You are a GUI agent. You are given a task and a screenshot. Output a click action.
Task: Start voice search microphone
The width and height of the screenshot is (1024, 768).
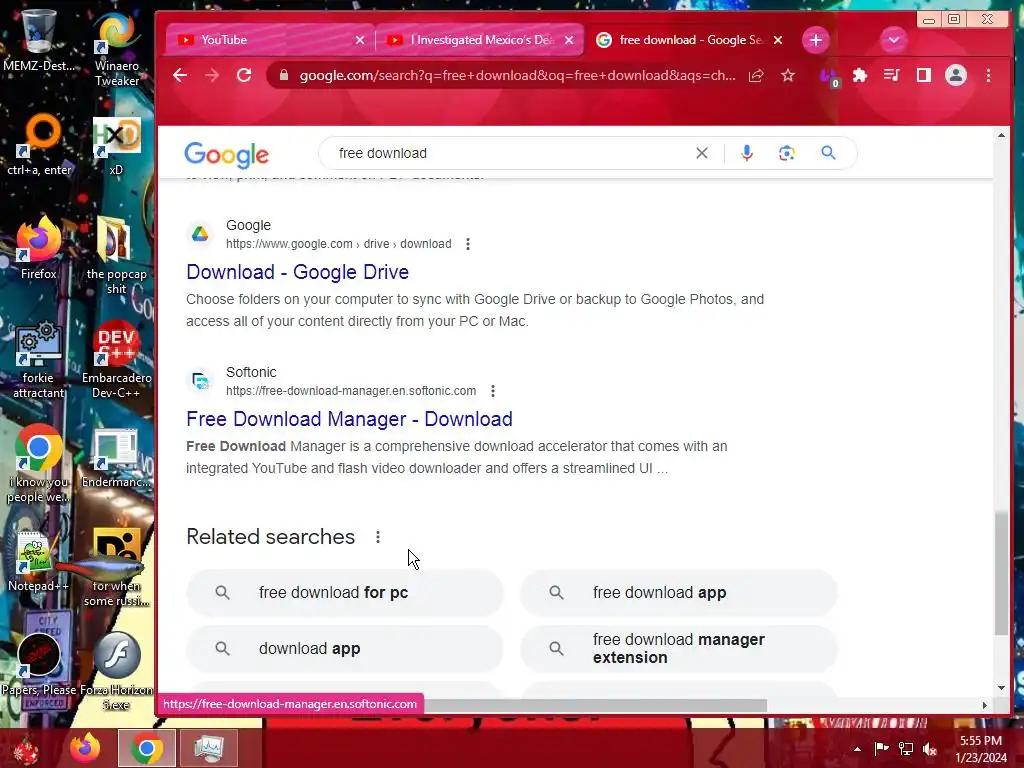point(746,153)
